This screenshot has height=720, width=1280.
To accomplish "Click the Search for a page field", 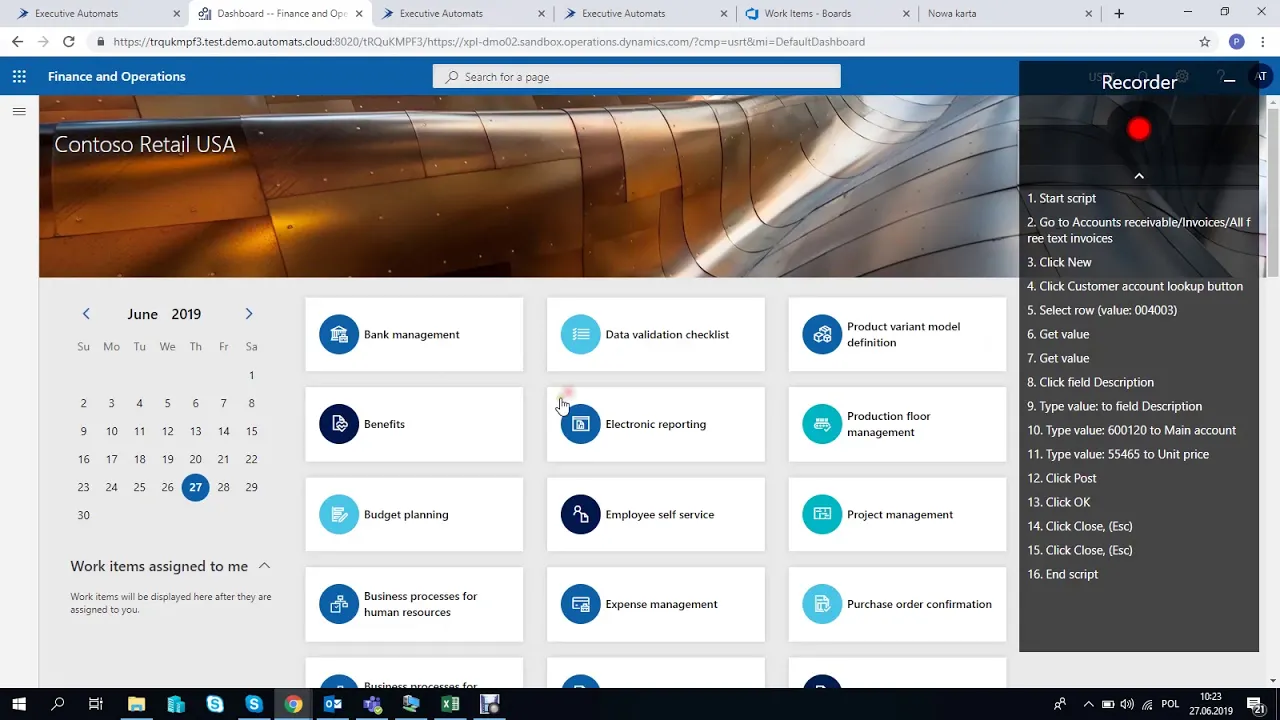I will (636, 76).
